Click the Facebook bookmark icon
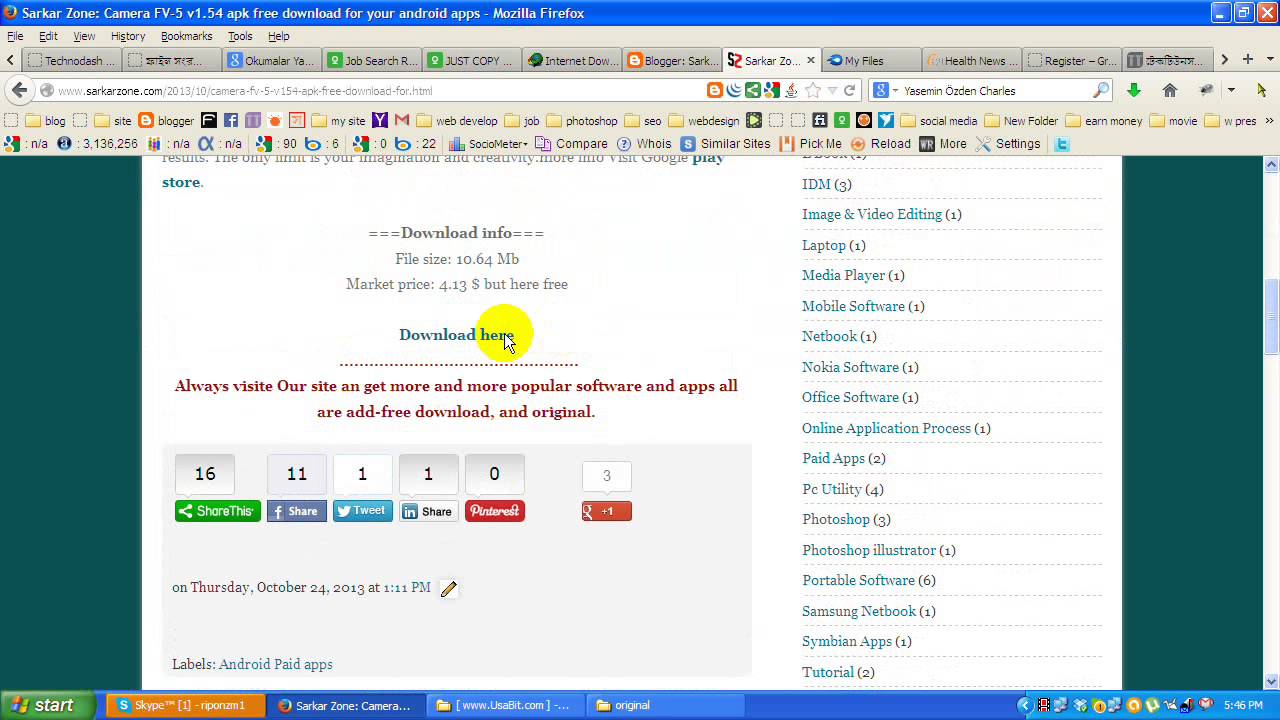This screenshot has height=720, width=1280. pos(231,120)
